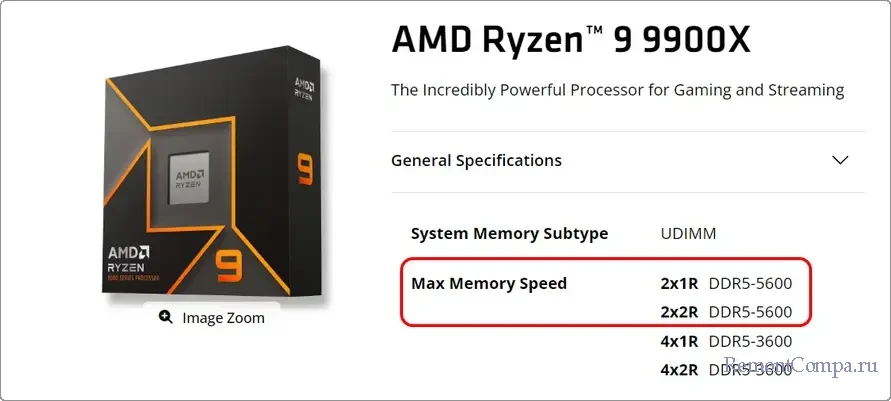Open the Image Zoom link text
The height and width of the screenshot is (401, 891).
pos(223,318)
